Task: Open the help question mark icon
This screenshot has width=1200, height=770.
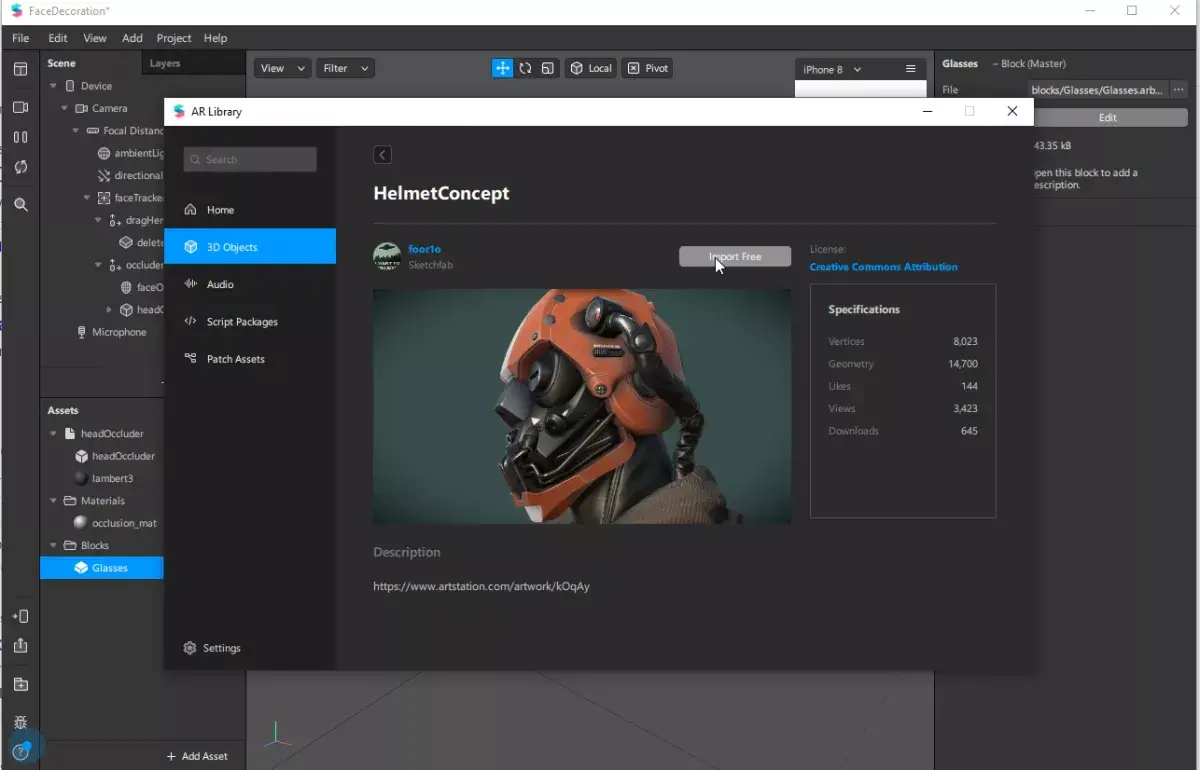Action: [20, 751]
